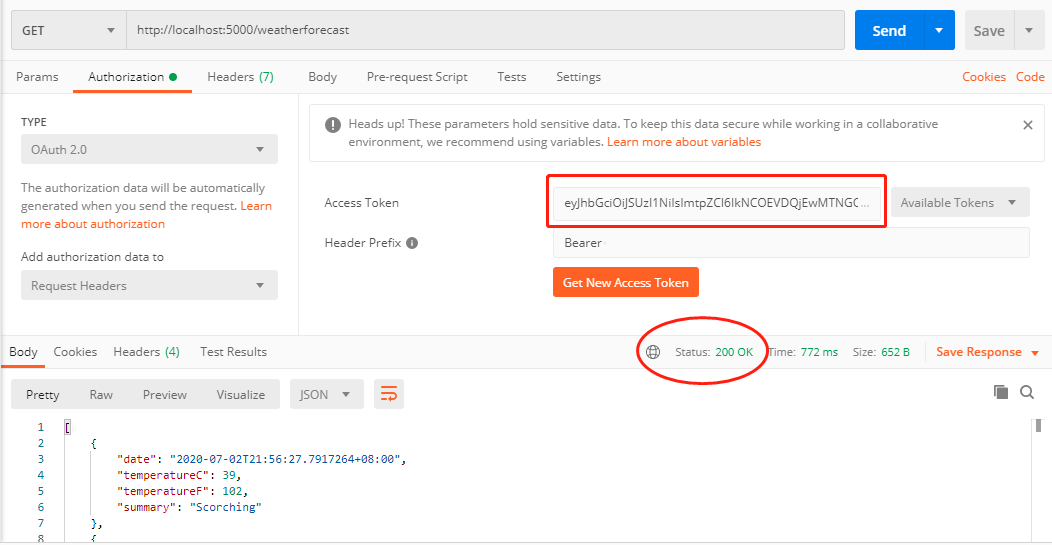Image resolution: width=1052 pixels, height=545 pixels.
Task: Click the 772 ms time value
Action: coord(819,352)
